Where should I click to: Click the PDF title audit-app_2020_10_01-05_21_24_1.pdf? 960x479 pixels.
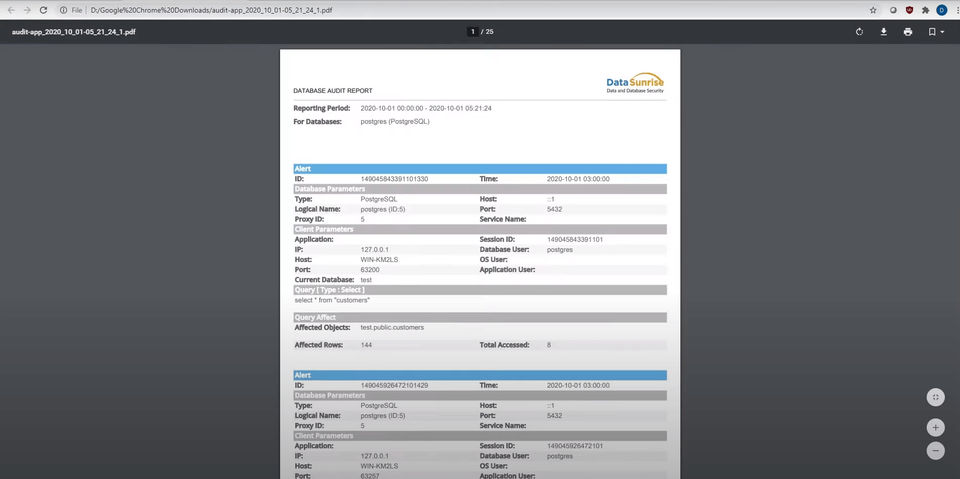coord(73,32)
